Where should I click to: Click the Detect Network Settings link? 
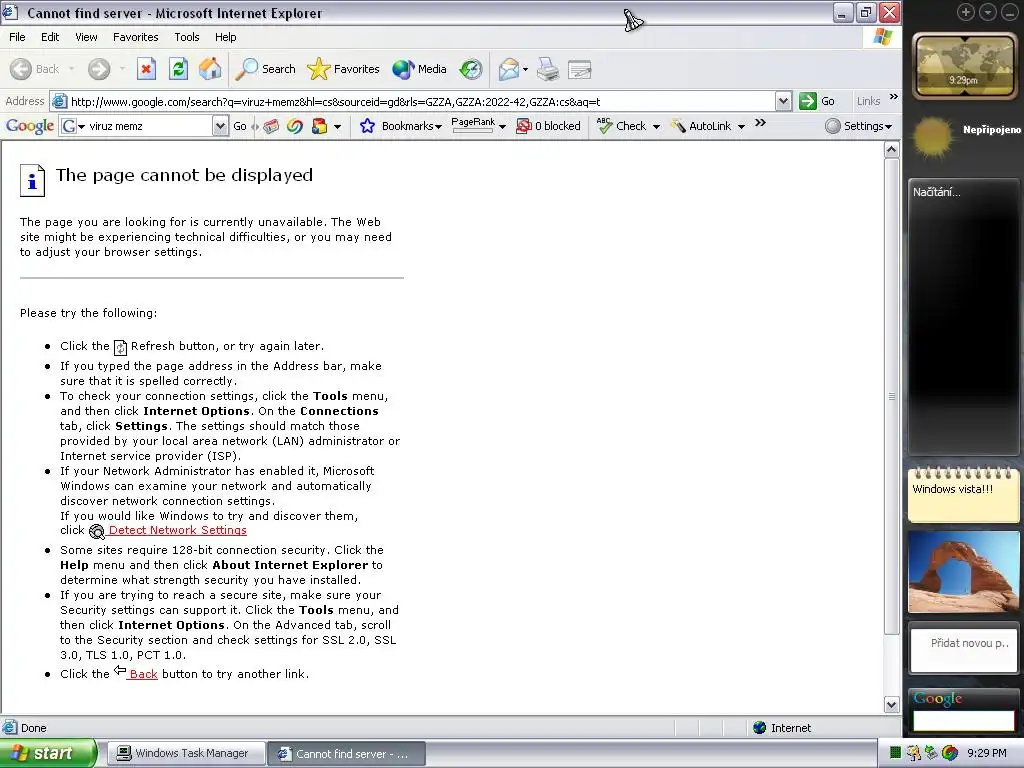pos(177,530)
